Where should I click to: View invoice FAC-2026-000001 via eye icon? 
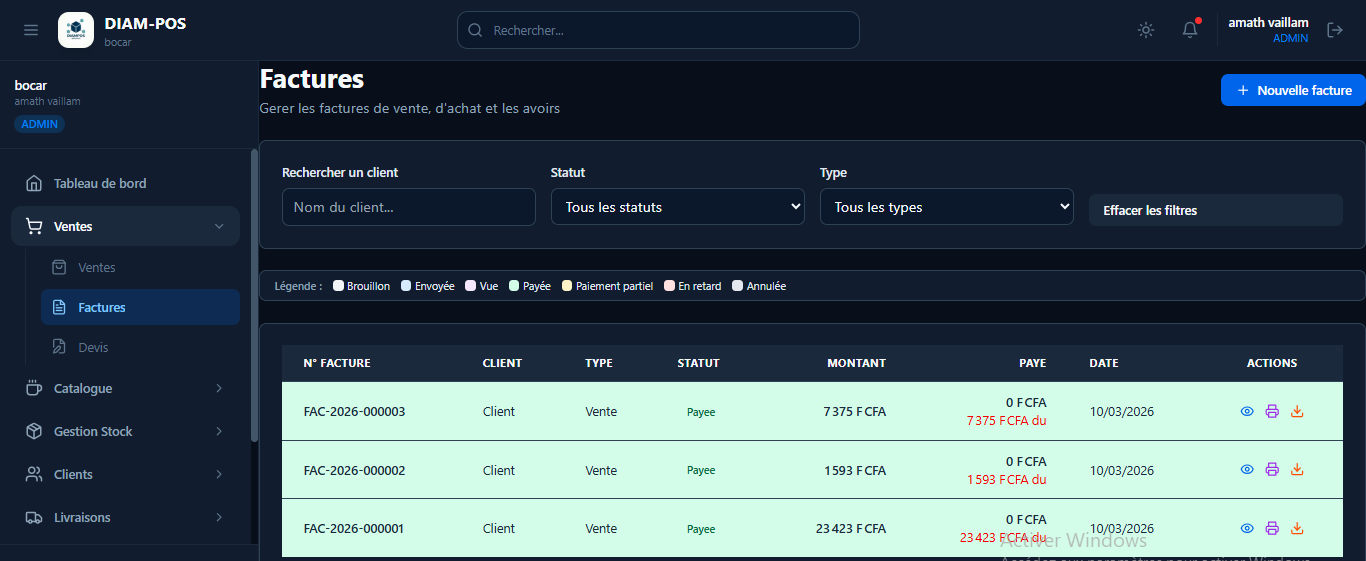[1247, 528]
